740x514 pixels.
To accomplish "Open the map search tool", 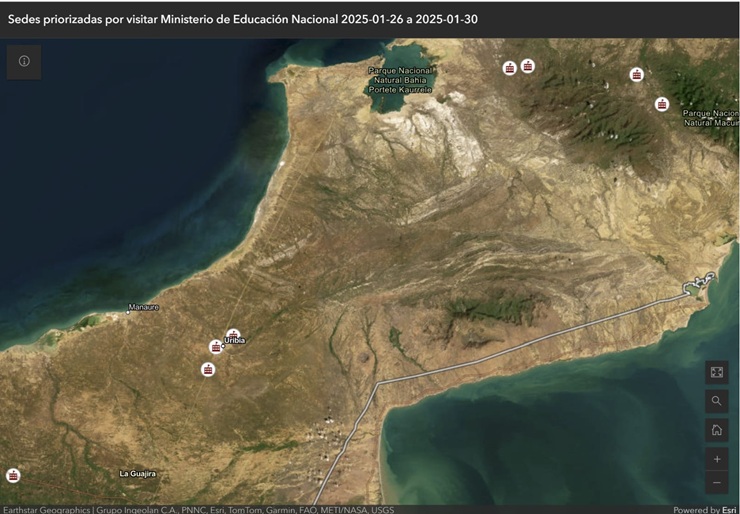I will (716, 401).
